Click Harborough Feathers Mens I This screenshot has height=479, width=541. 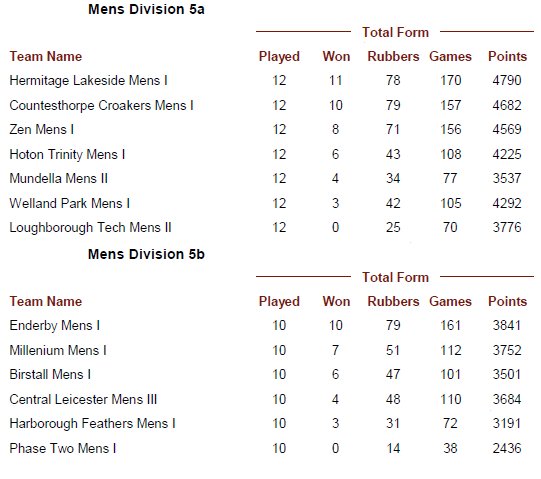point(92,424)
